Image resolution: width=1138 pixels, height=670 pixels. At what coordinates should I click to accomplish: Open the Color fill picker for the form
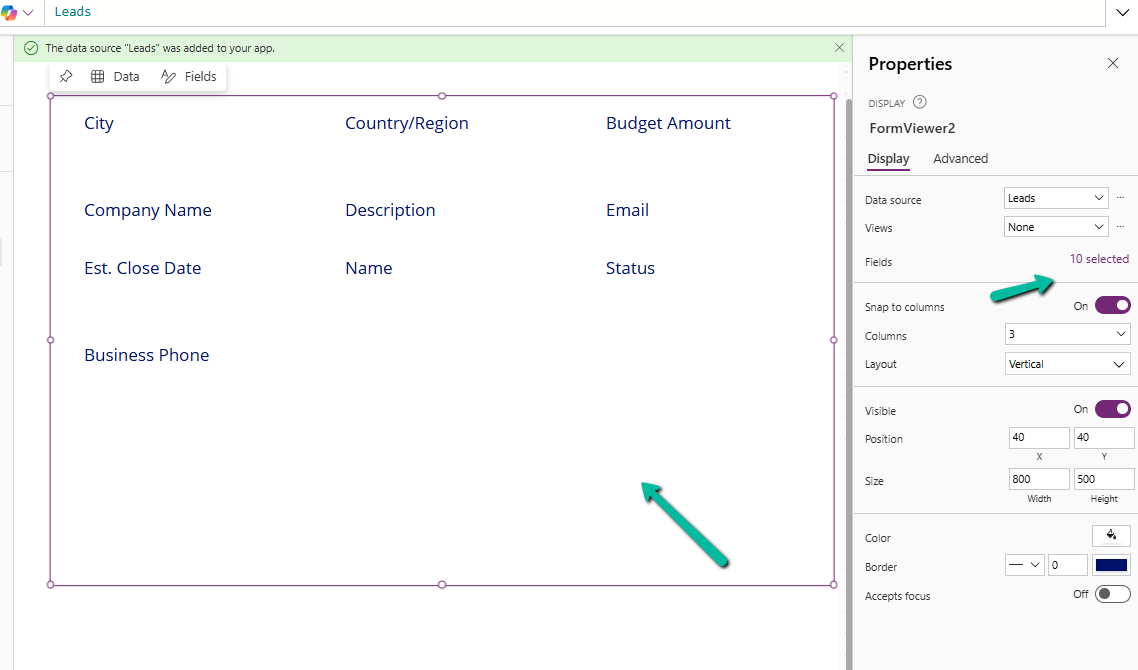tap(1111, 536)
